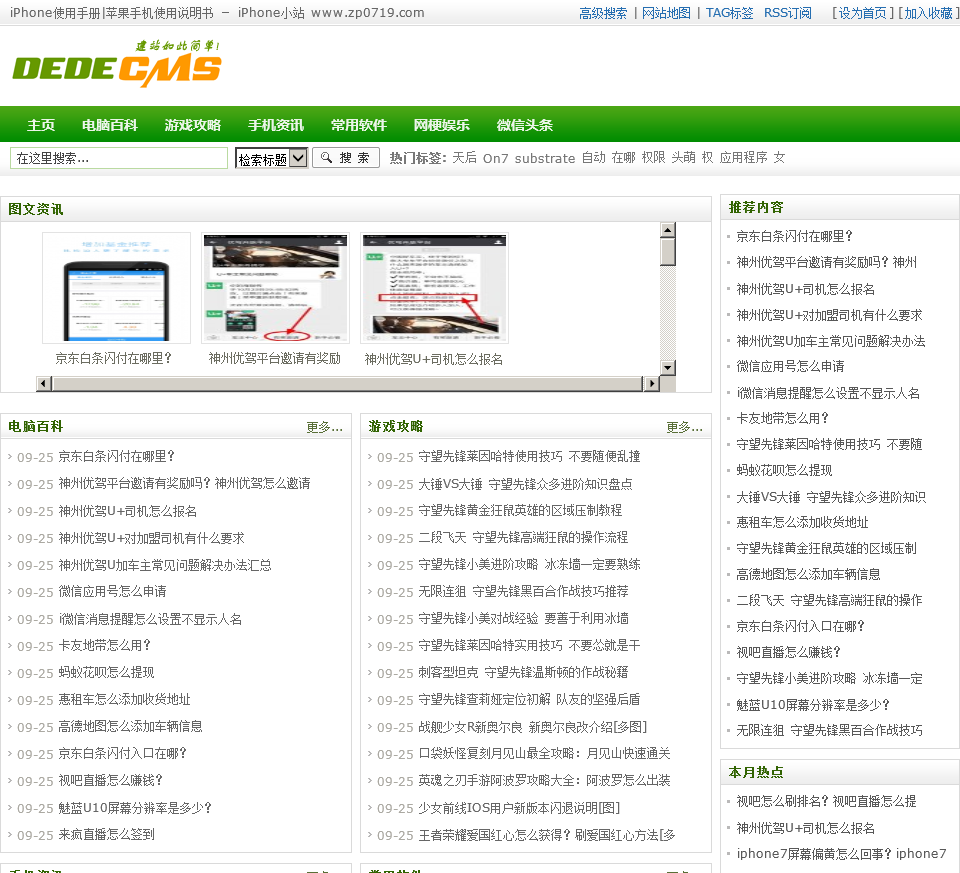Viewport: 960px width, 873px height.
Task: Click the 图文资讯 section heading
Action: coord(36,209)
